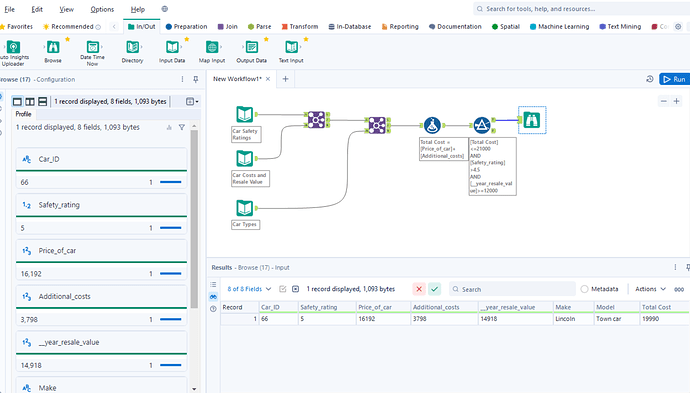Select the Formula tool on canvas
Screen dimensions: 690x393
(x=432, y=125)
